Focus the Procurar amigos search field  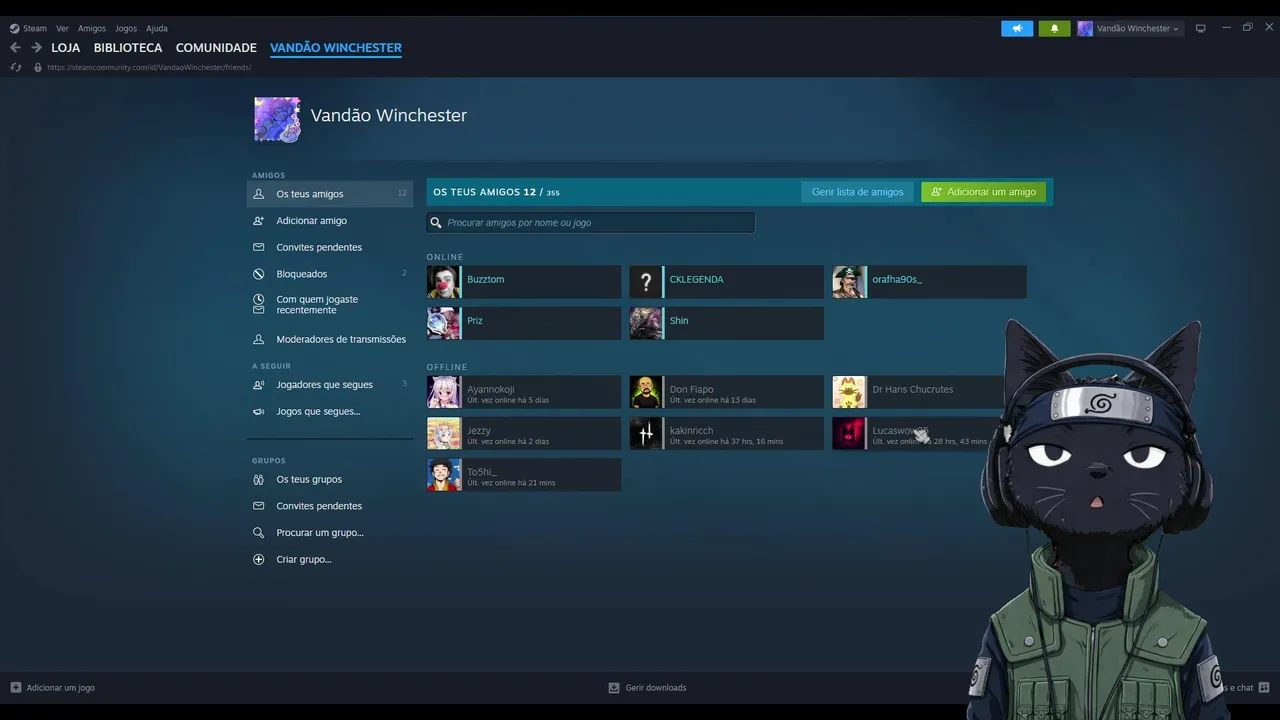click(591, 222)
